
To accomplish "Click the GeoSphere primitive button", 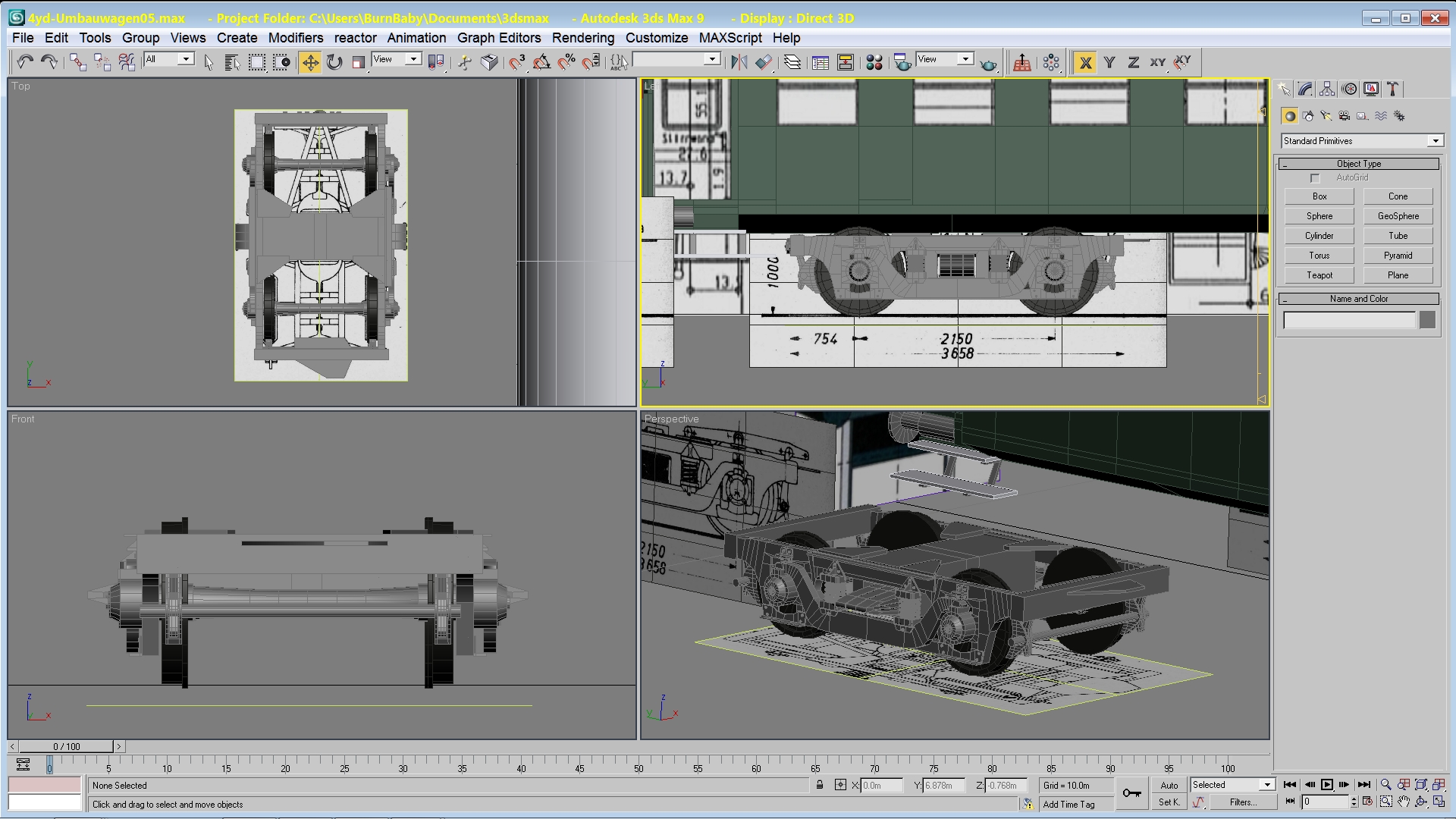I will click(1398, 216).
